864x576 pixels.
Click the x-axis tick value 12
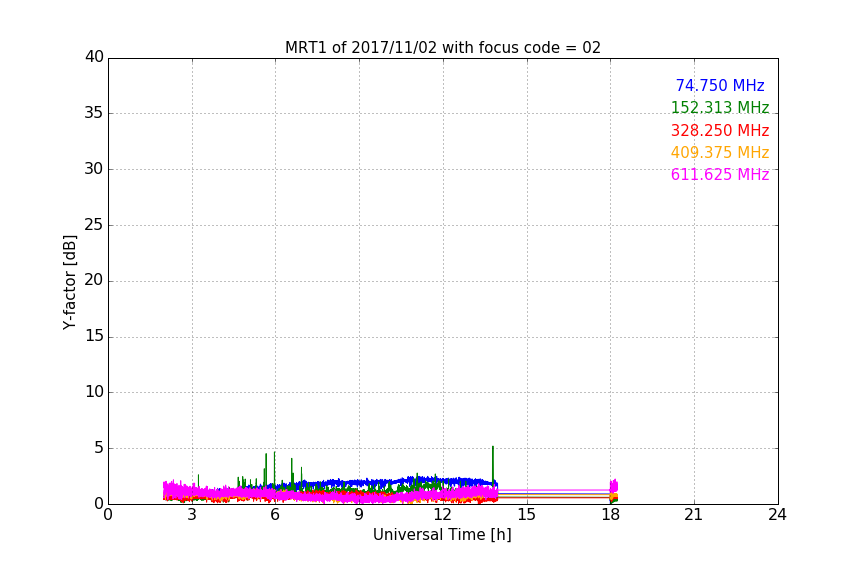point(442,515)
